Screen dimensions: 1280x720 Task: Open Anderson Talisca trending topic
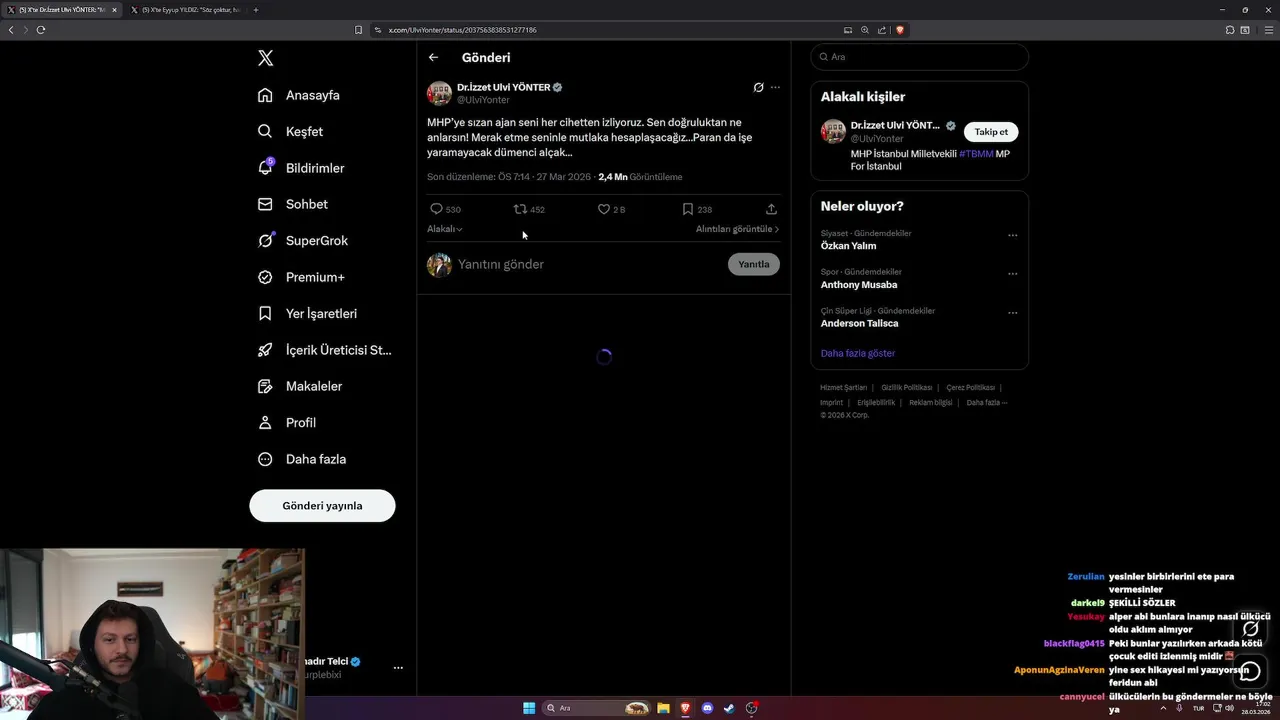coord(859,324)
